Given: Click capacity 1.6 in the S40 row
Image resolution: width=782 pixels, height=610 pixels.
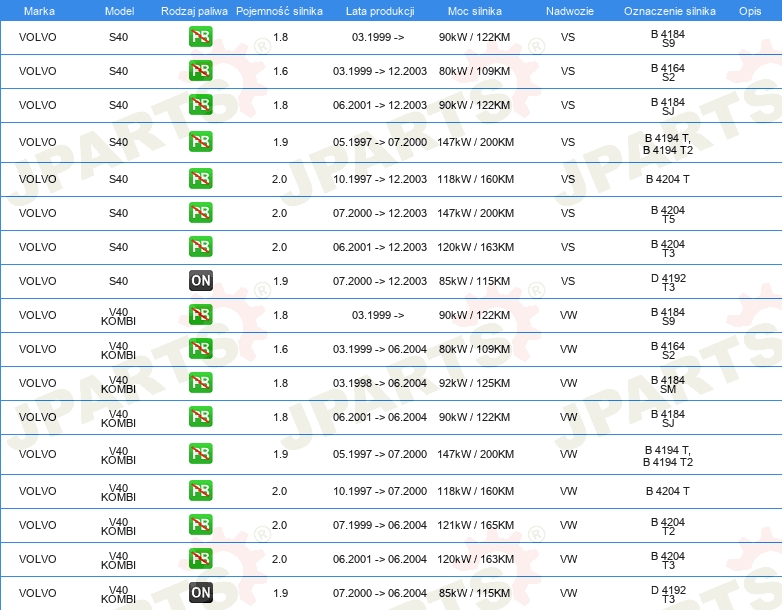Looking at the screenshot, I should (280, 71).
